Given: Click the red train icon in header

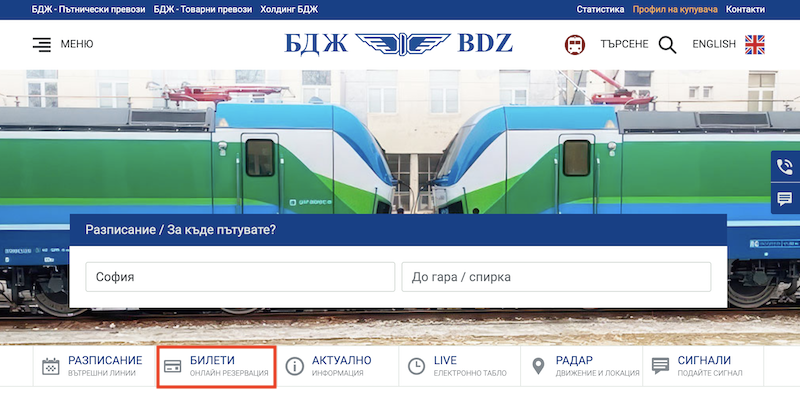Looking at the screenshot, I should point(574,44).
